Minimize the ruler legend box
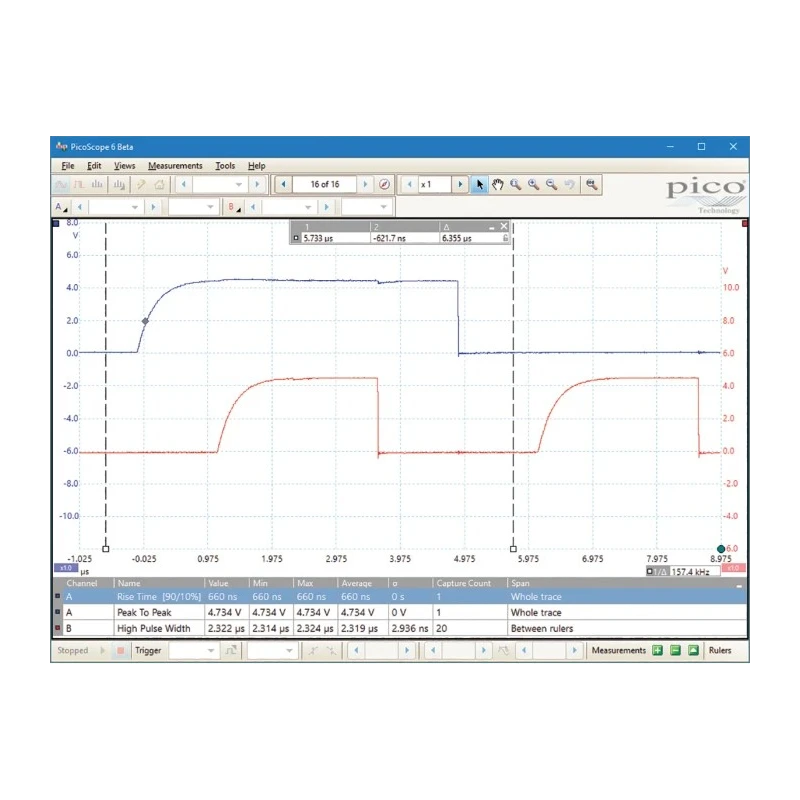The image size is (800, 800). [x=492, y=228]
